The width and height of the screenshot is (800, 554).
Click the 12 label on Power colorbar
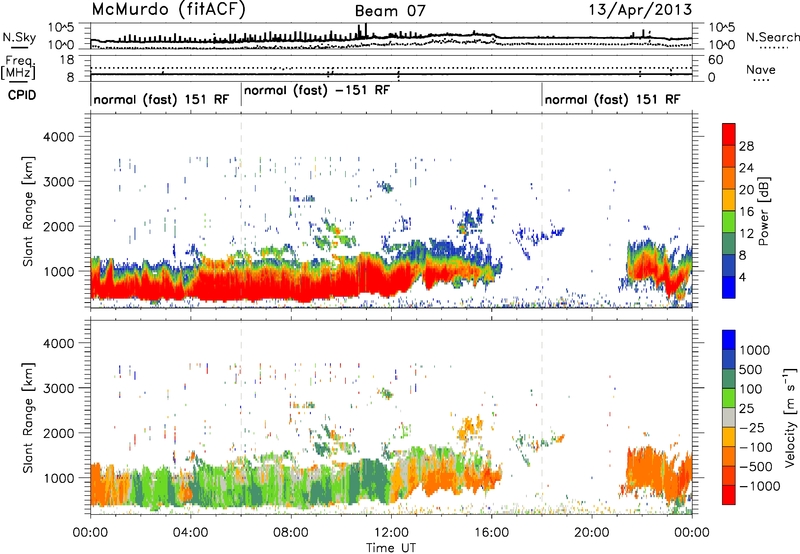pyautogui.click(x=746, y=234)
